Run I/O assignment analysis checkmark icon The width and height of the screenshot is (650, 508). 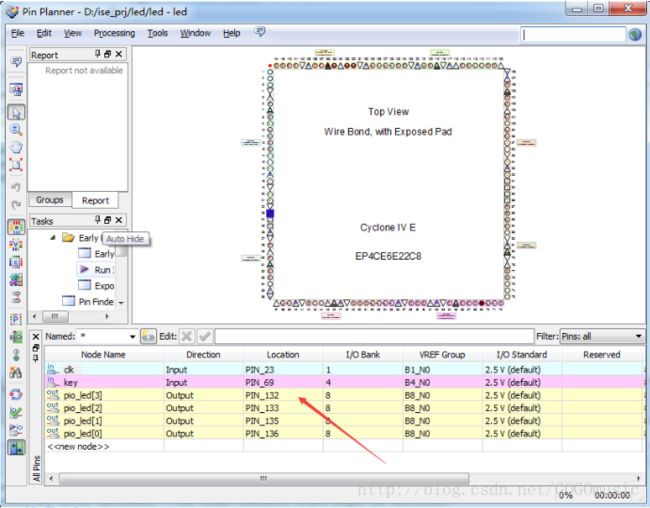pos(16,412)
